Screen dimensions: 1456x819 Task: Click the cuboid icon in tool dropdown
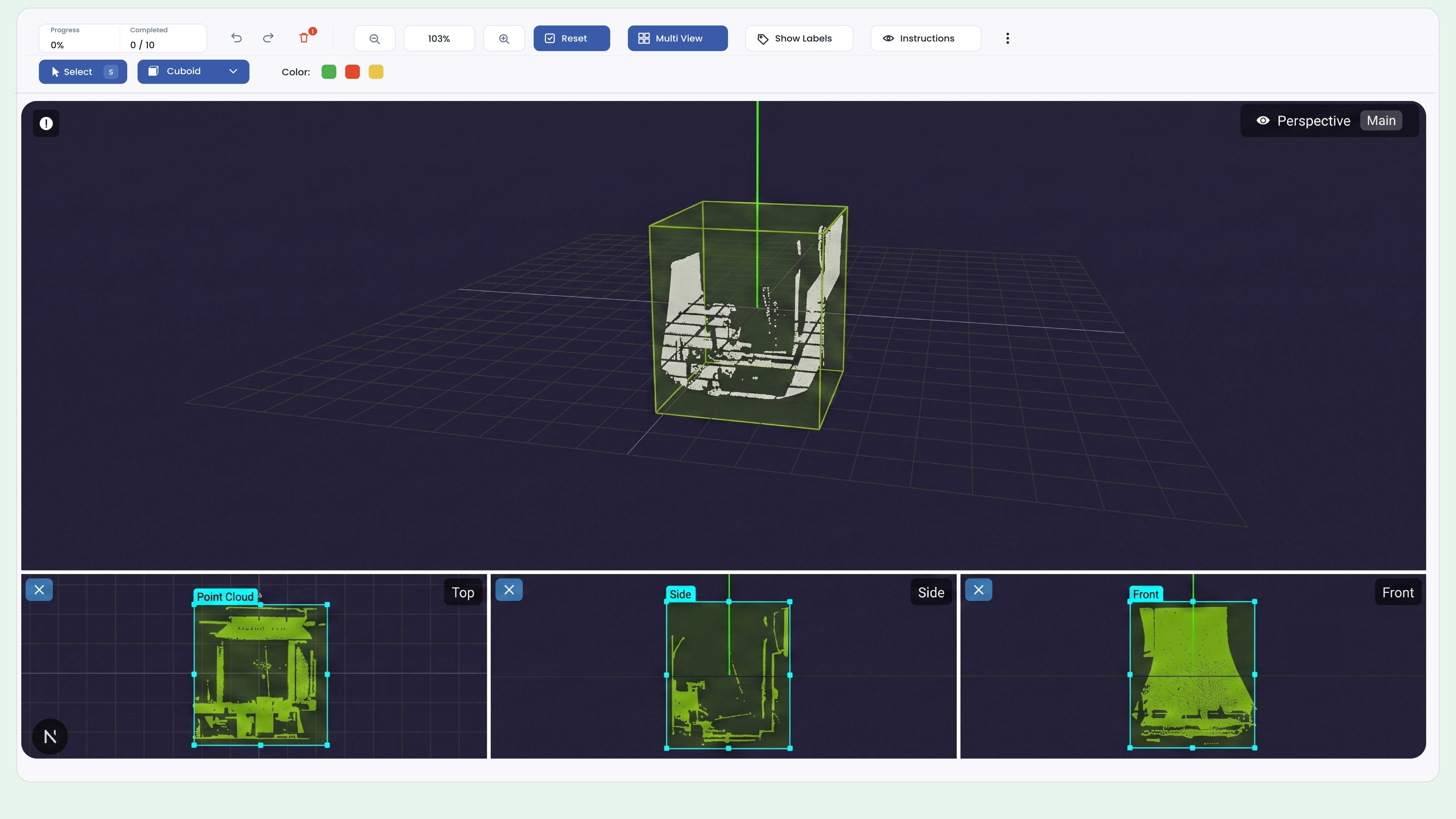153,71
